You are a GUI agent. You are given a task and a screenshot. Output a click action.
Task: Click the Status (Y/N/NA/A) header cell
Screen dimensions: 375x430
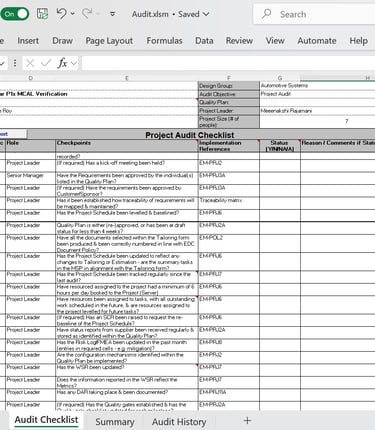click(280, 146)
